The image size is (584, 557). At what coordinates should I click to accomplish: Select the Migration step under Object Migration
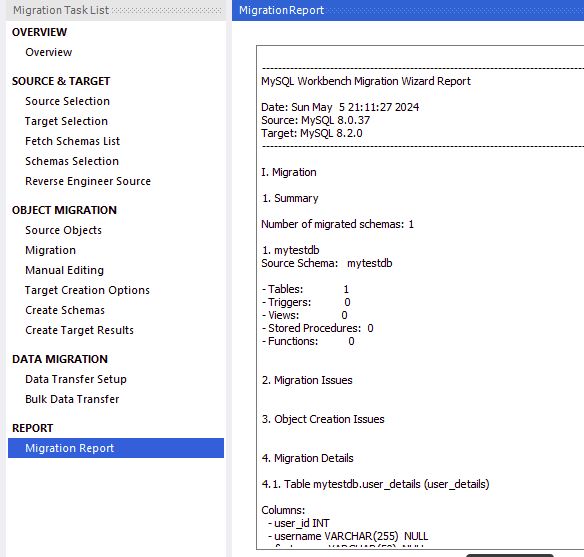(x=50, y=250)
